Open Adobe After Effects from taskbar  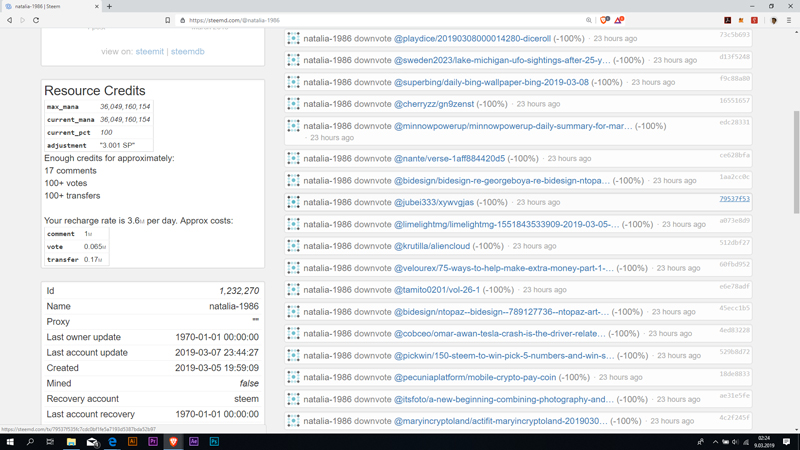coord(194,441)
